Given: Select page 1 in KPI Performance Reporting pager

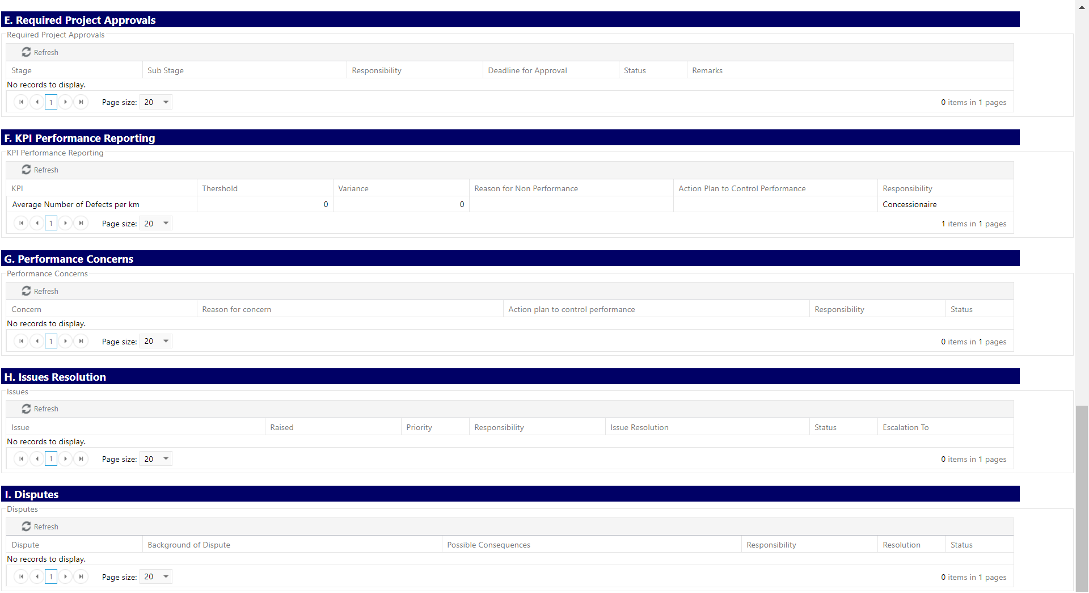Looking at the screenshot, I should coord(51,223).
